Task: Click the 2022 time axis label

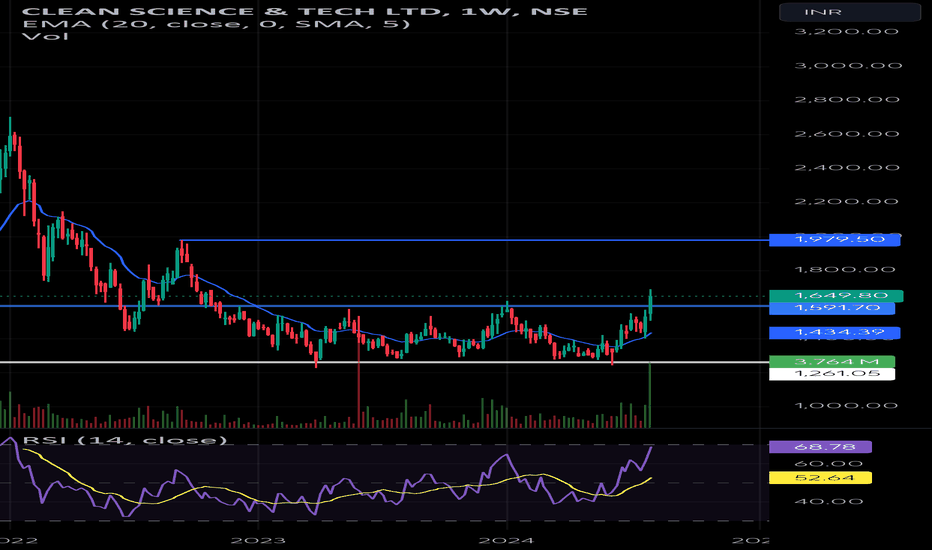Action: [x=18, y=540]
